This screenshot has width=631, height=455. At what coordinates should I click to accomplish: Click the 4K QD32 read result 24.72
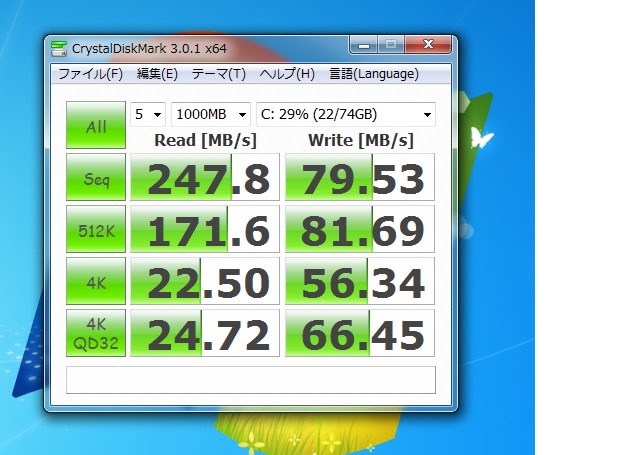pyautogui.click(x=205, y=333)
